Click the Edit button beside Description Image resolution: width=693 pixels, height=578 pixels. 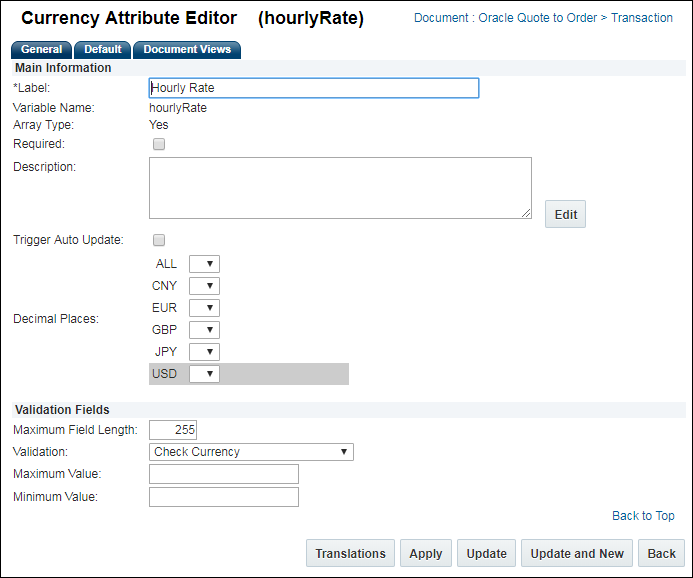(x=565, y=214)
